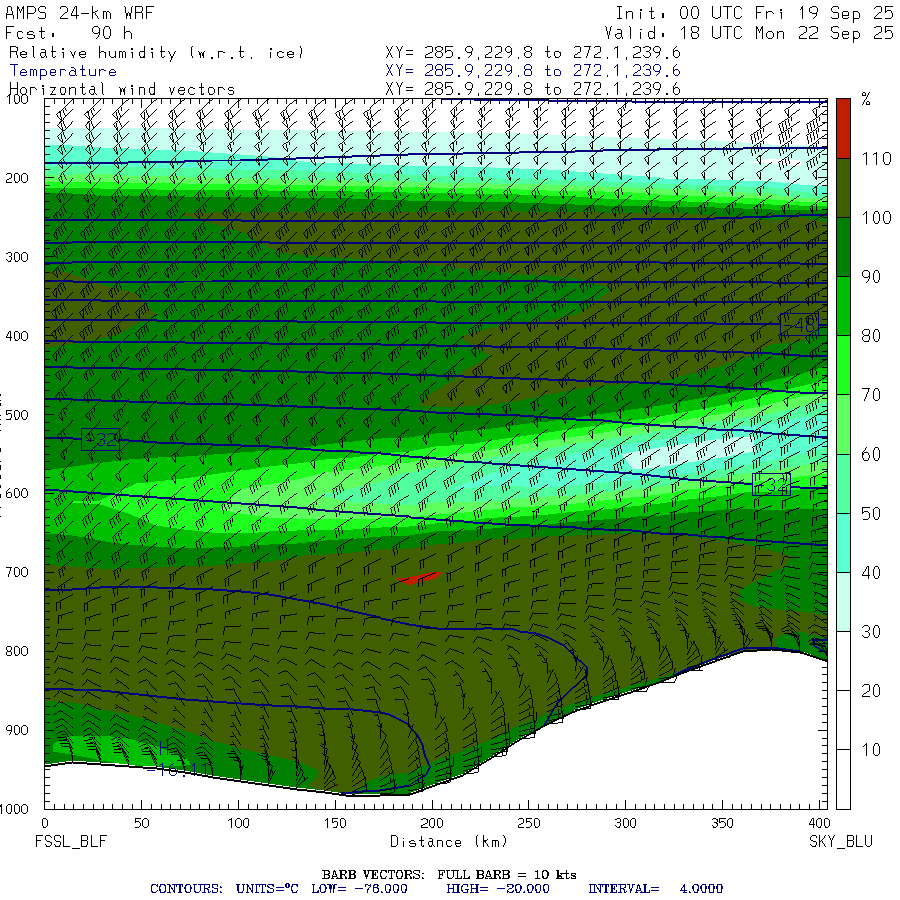This screenshot has height=900, width=900.
Task: Click the 'Init: 00 UTC Fri 19 Sep 25' text
Action: point(754,13)
